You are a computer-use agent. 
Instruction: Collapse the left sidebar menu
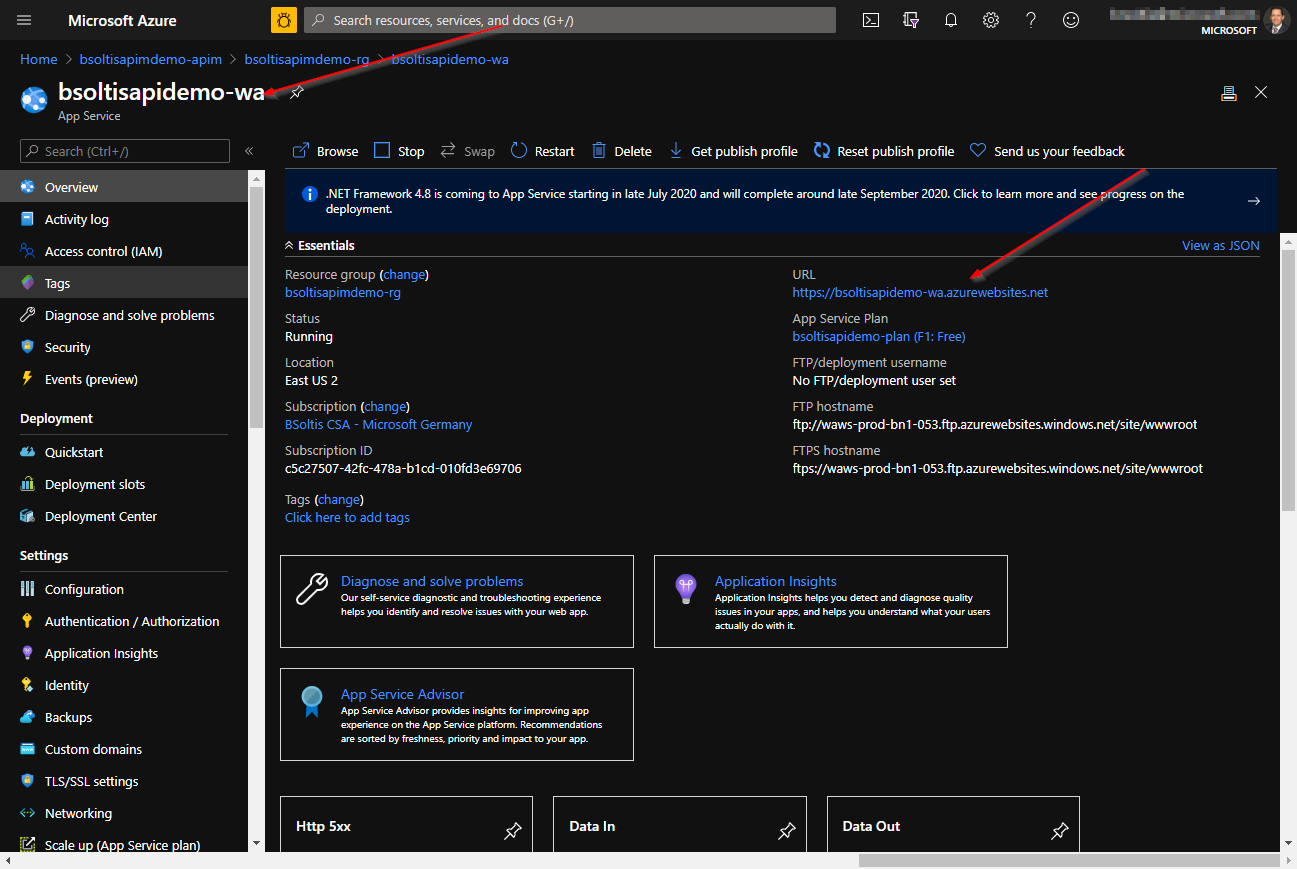(249, 151)
